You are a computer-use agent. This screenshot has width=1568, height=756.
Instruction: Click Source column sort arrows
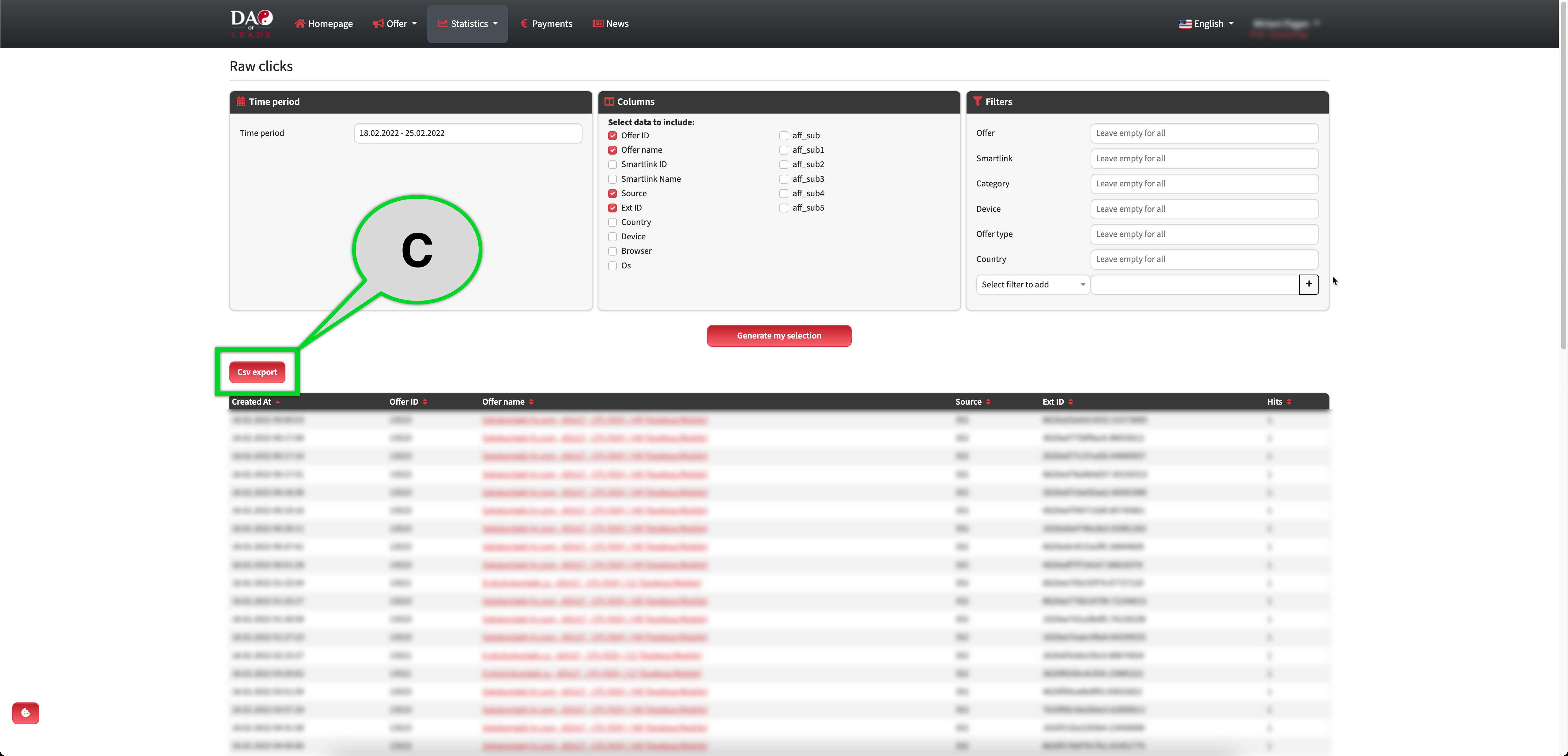[x=988, y=402]
